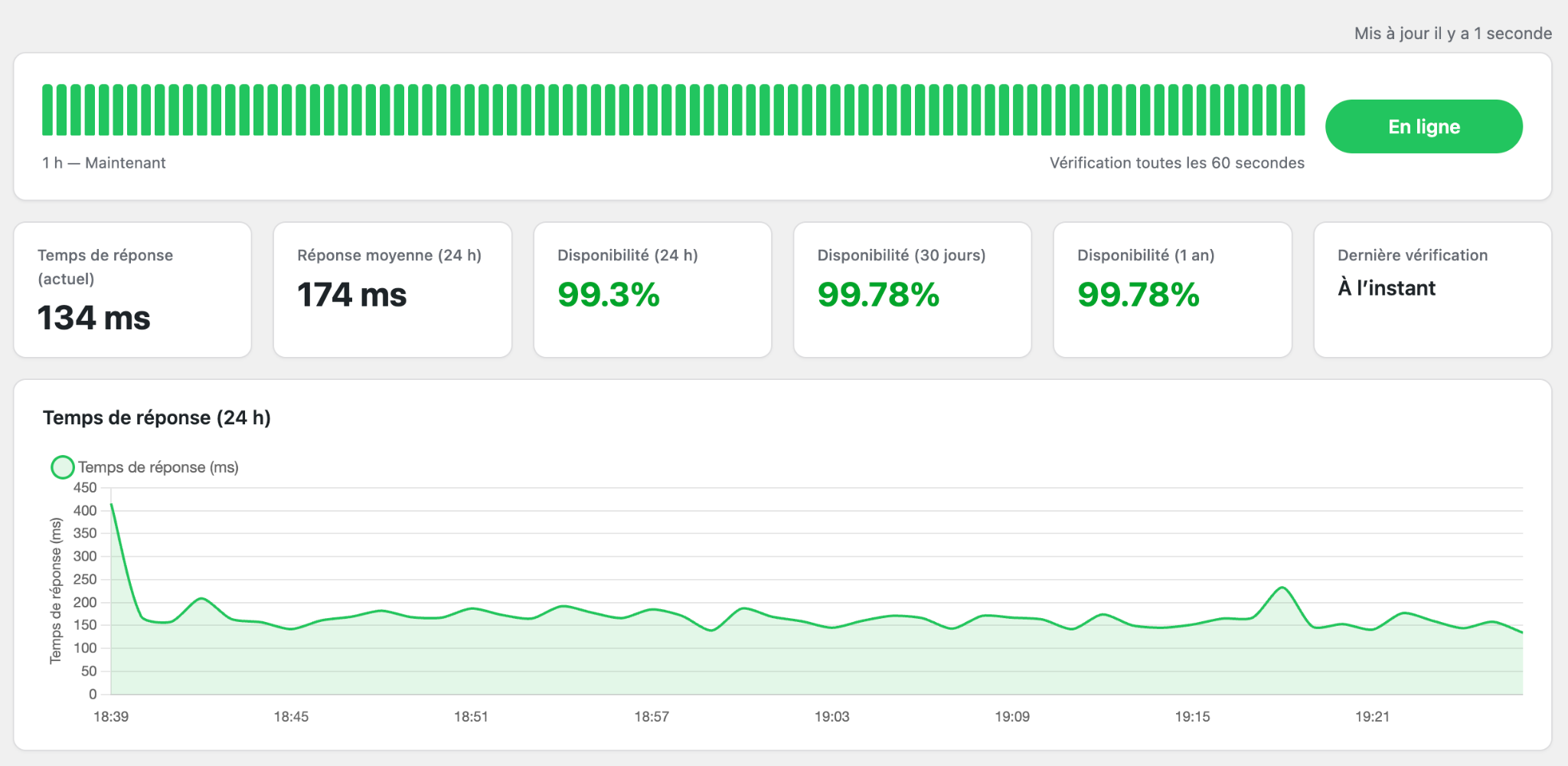Click the Vérification toutes les 60 secondes text
Screen dimensions: 1568x766
pos(1177,162)
